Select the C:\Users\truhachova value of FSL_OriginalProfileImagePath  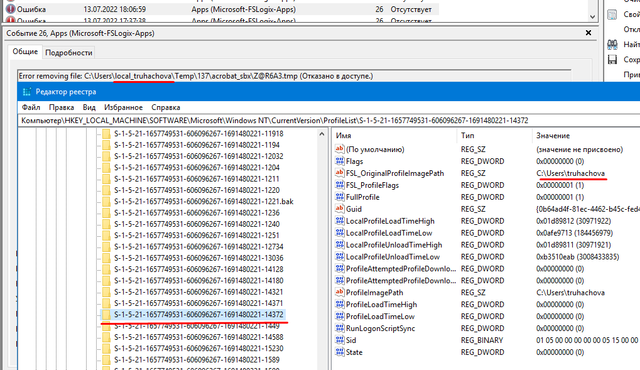[x=570, y=173]
